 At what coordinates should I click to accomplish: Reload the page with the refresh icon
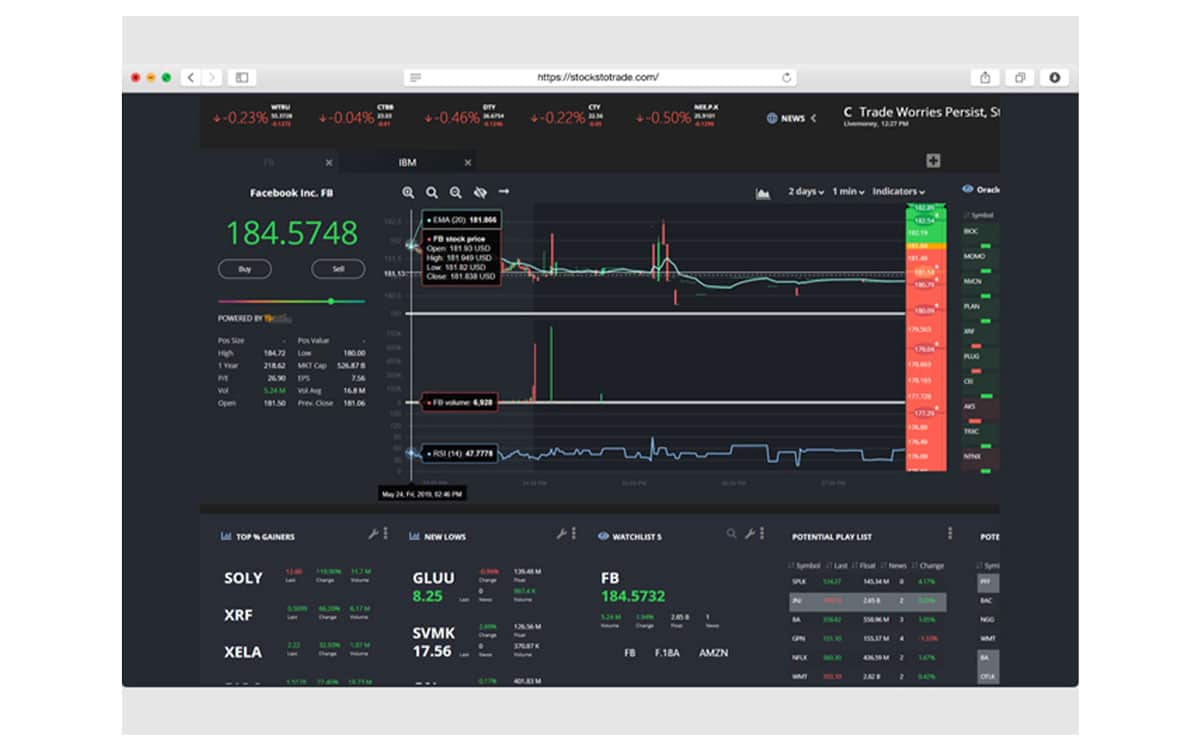(x=786, y=77)
